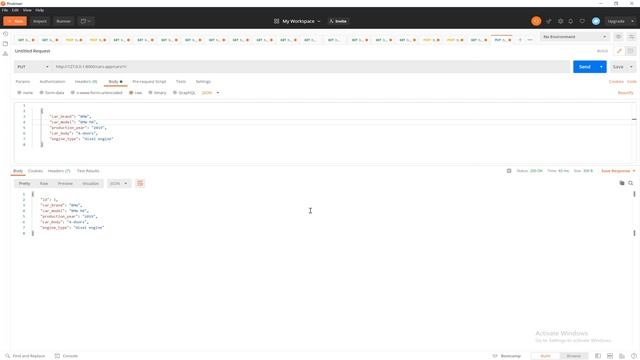Viewport: 640px width, 360px height.
Task: Switch the bottom toggle to Browse
Action: [573, 356]
